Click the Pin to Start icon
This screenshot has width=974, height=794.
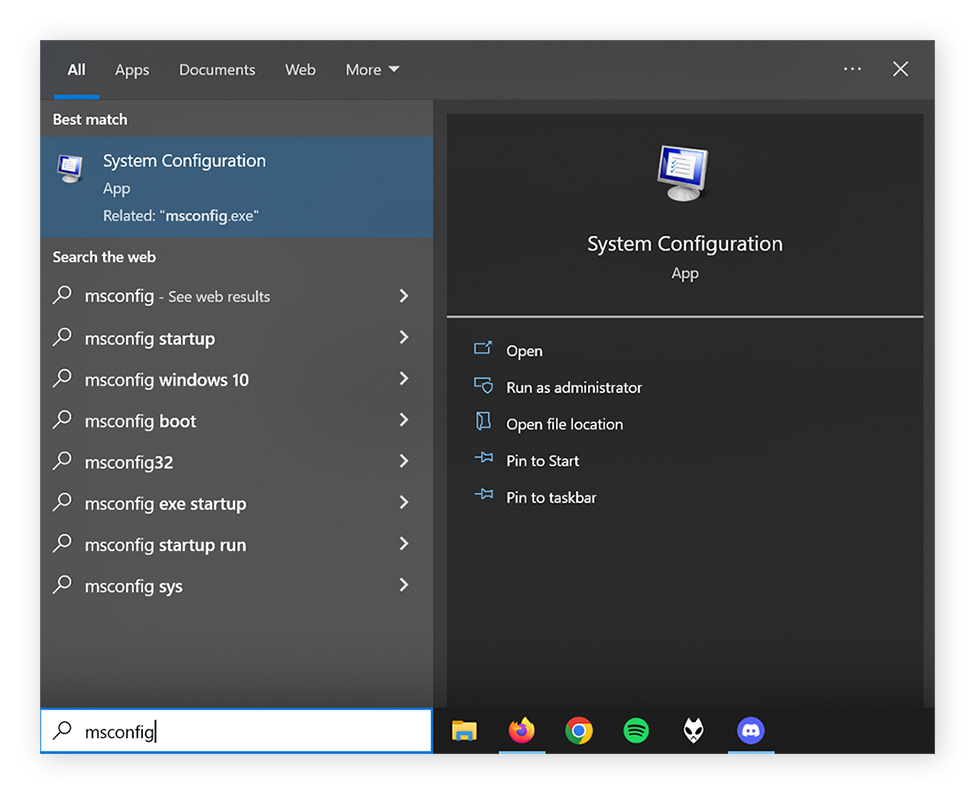tap(483, 461)
